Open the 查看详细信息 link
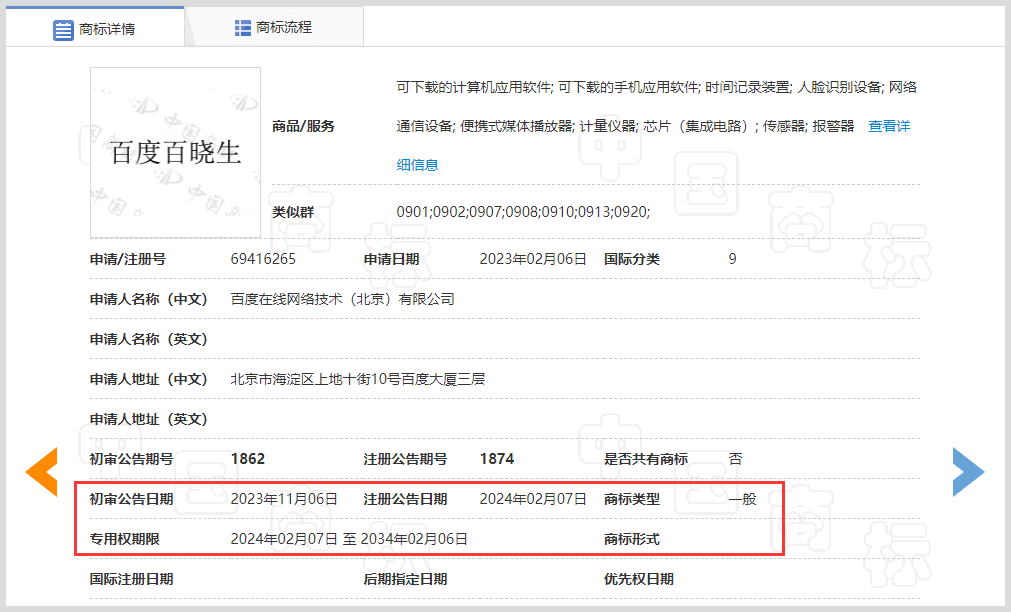The width and height of the screenshot is (1011, 612). pyautogui.click(x=888, y=126)
